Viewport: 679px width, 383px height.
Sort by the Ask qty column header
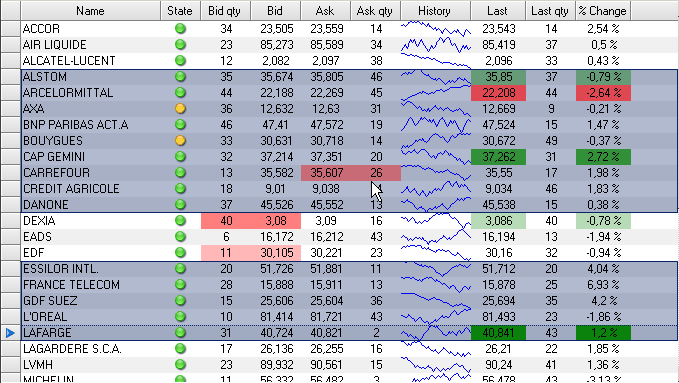coord(375,11)
